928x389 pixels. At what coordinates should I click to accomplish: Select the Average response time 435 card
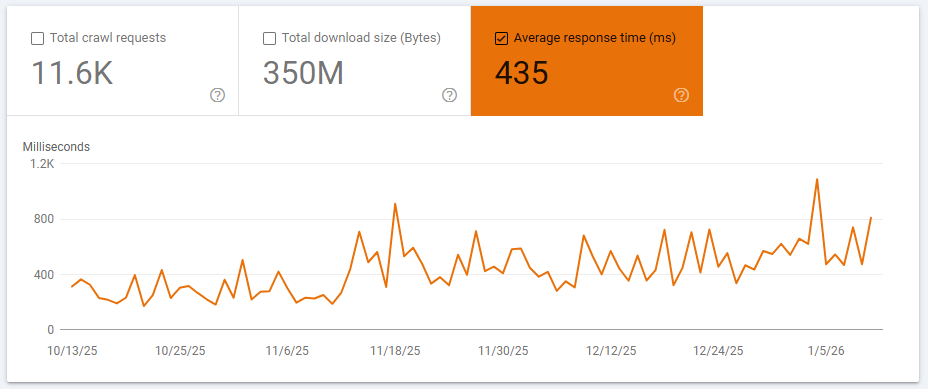(587, 60)
